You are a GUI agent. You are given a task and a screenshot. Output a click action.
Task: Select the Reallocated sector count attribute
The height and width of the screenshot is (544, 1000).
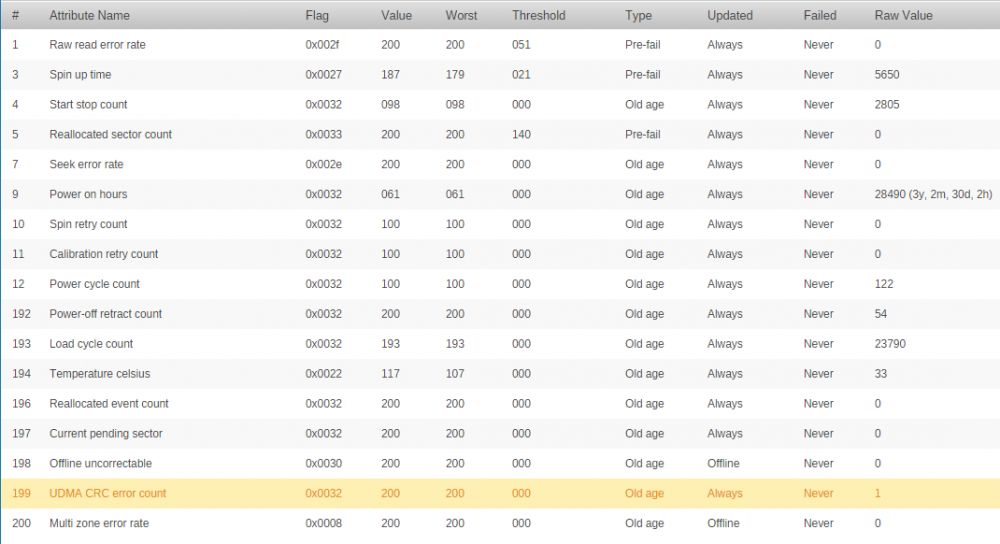coord(110,135)
